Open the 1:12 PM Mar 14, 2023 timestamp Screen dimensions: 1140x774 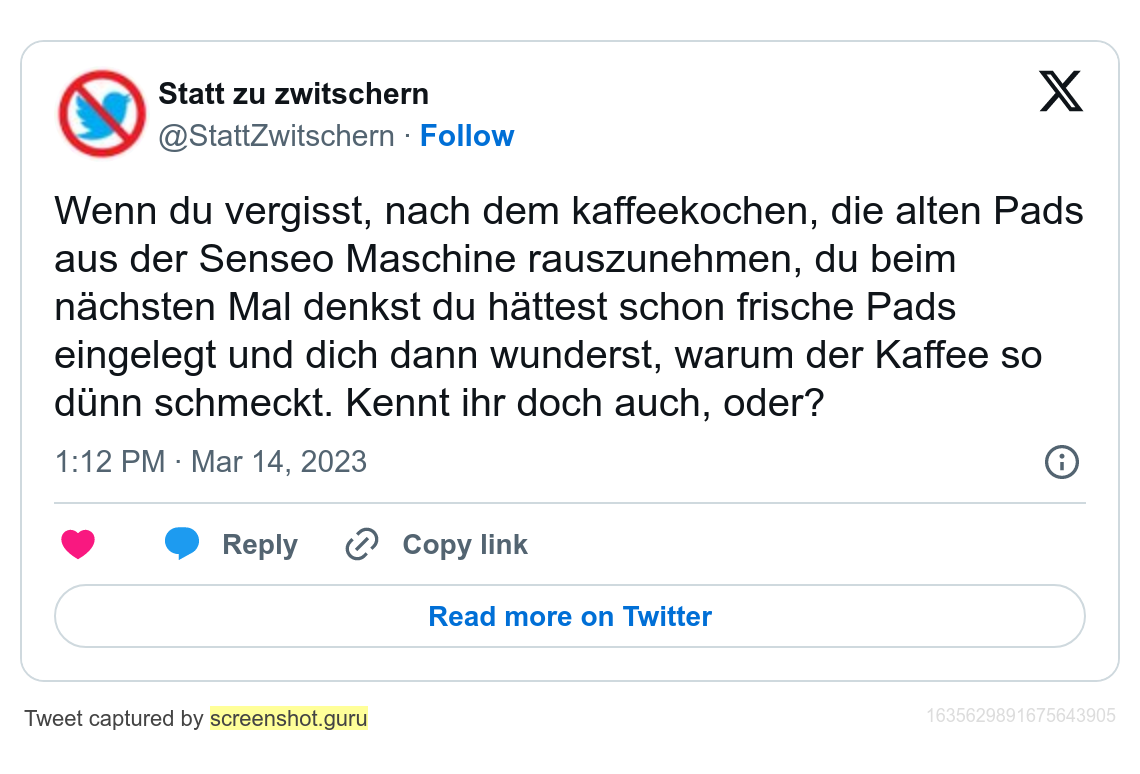tap(211, 462)
